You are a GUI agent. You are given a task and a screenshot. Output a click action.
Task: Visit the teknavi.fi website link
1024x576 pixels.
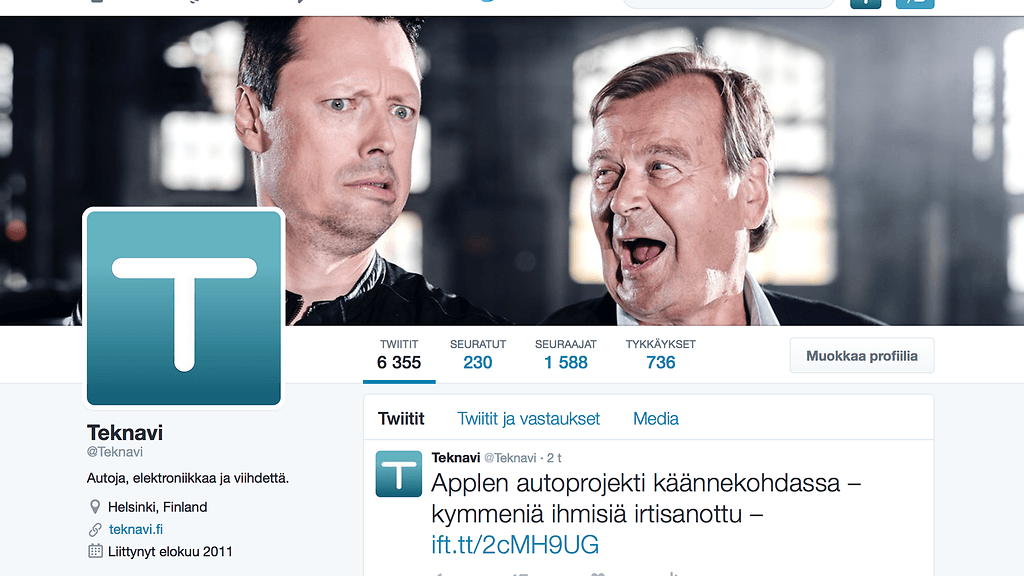coord(136,530)
